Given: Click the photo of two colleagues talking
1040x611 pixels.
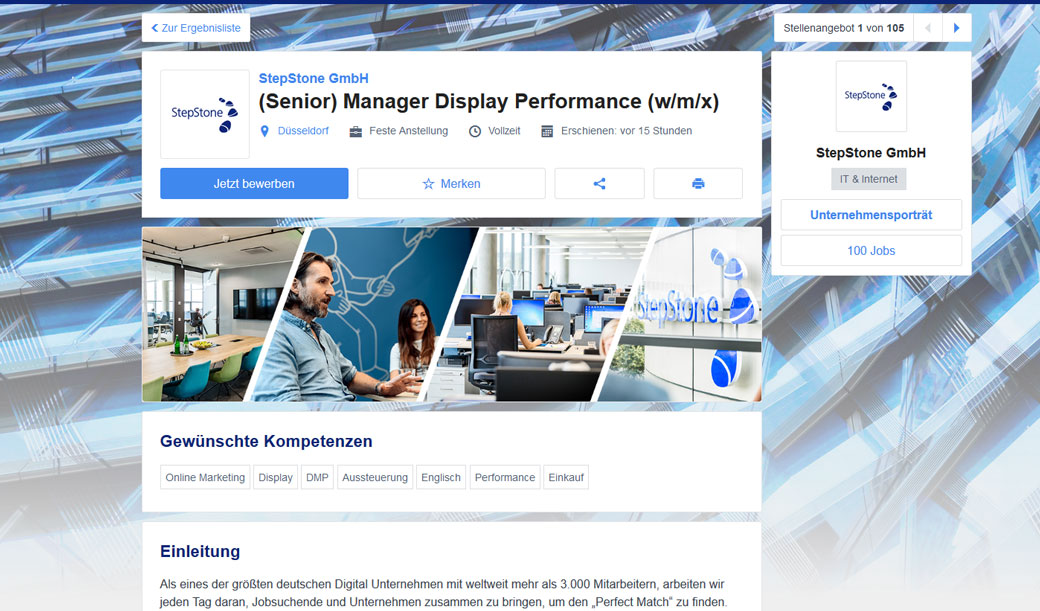Looking at the screenshot, I should tap(363, 314).
